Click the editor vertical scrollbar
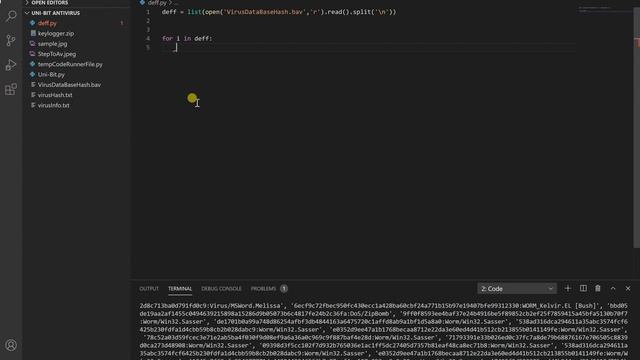This screenshot has height=360, width=640. click(x=636, y=127)
